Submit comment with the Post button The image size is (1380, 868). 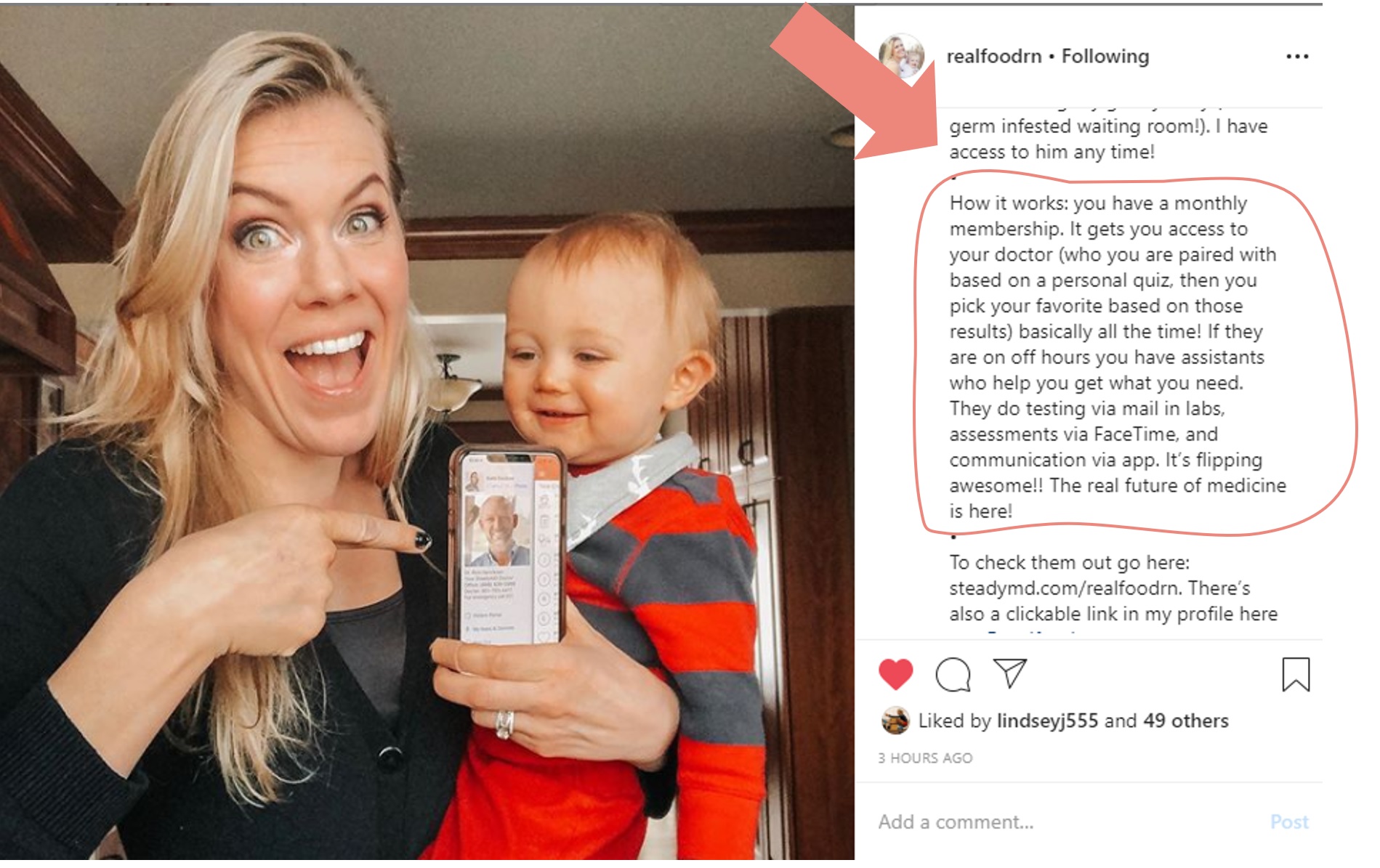[x=1289, y=822]
